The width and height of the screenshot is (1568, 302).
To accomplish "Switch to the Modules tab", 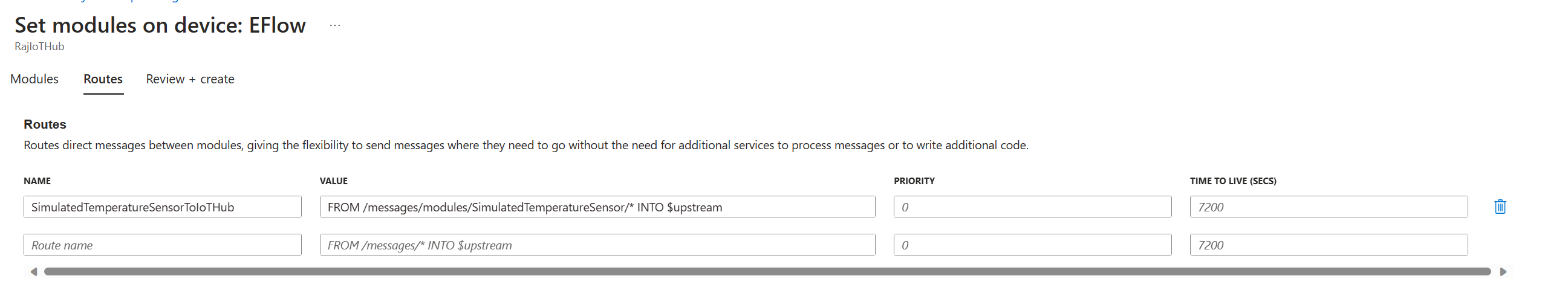I will (34, 79).
